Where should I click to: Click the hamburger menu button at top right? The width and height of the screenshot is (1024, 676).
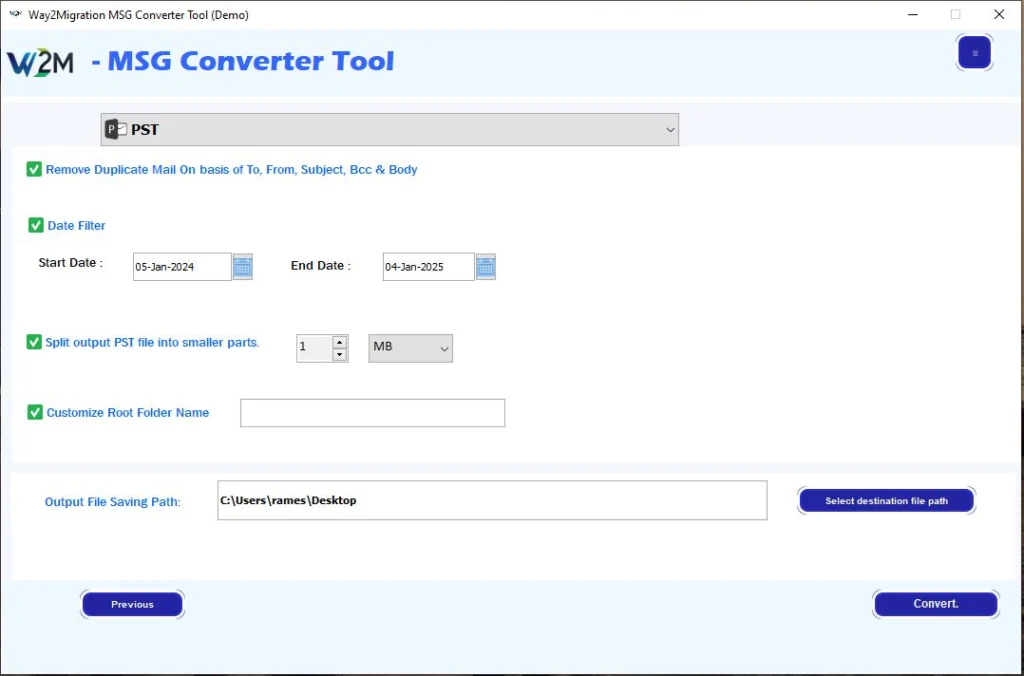pos(974,53)
